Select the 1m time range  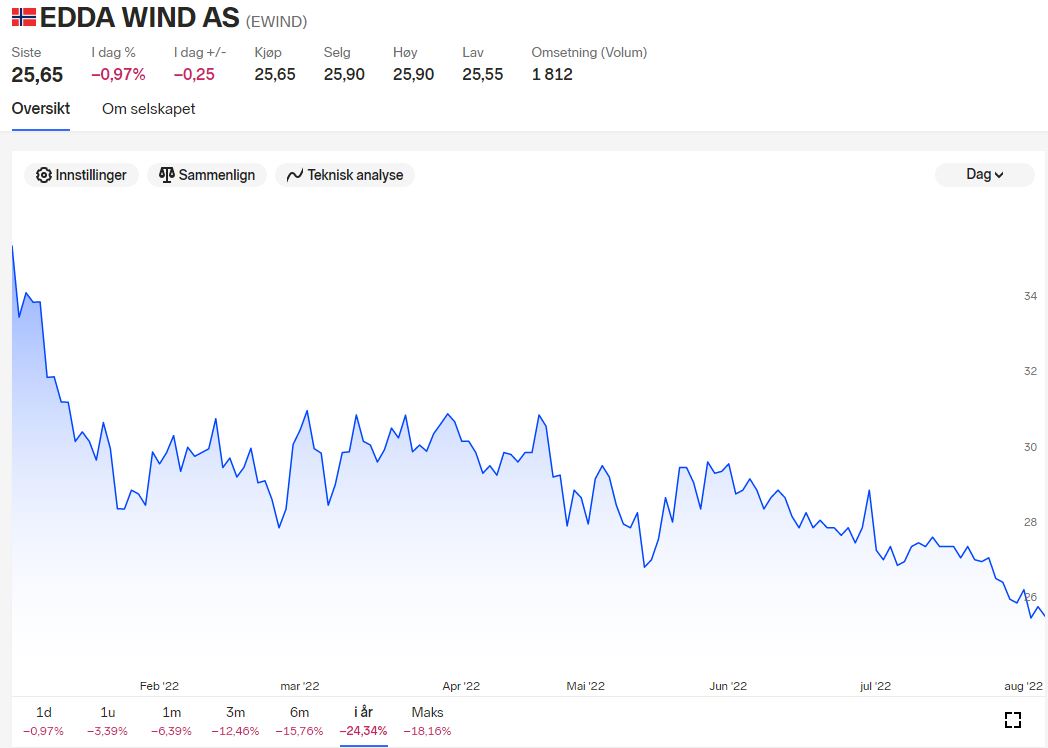click(171, 721)
